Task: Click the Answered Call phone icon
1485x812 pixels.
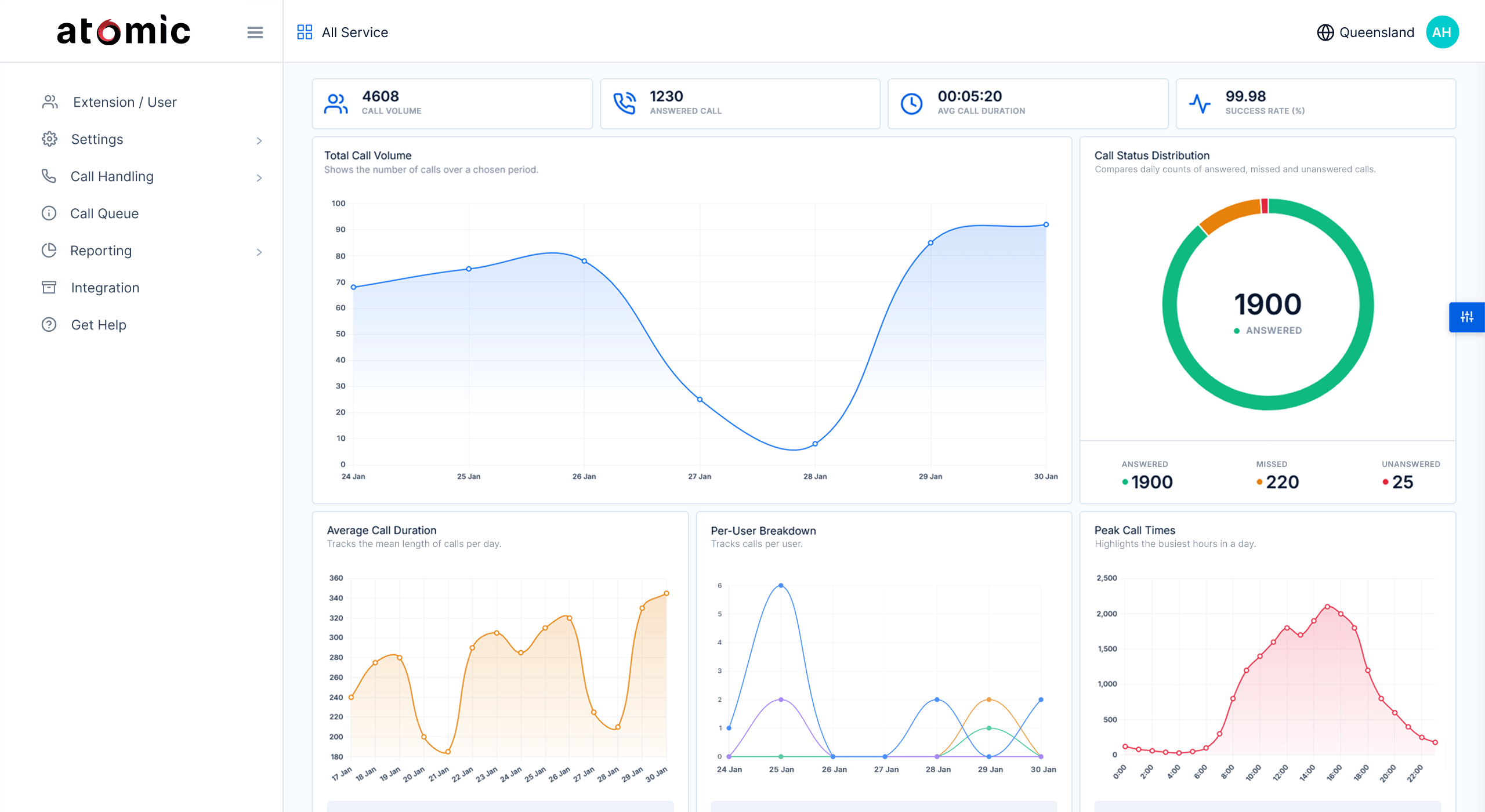Action: [x=624, y=104]
